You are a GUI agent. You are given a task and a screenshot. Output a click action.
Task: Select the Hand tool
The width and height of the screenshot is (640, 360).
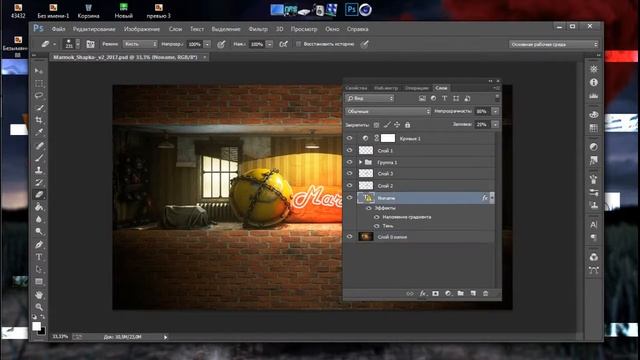click(39, 295)
